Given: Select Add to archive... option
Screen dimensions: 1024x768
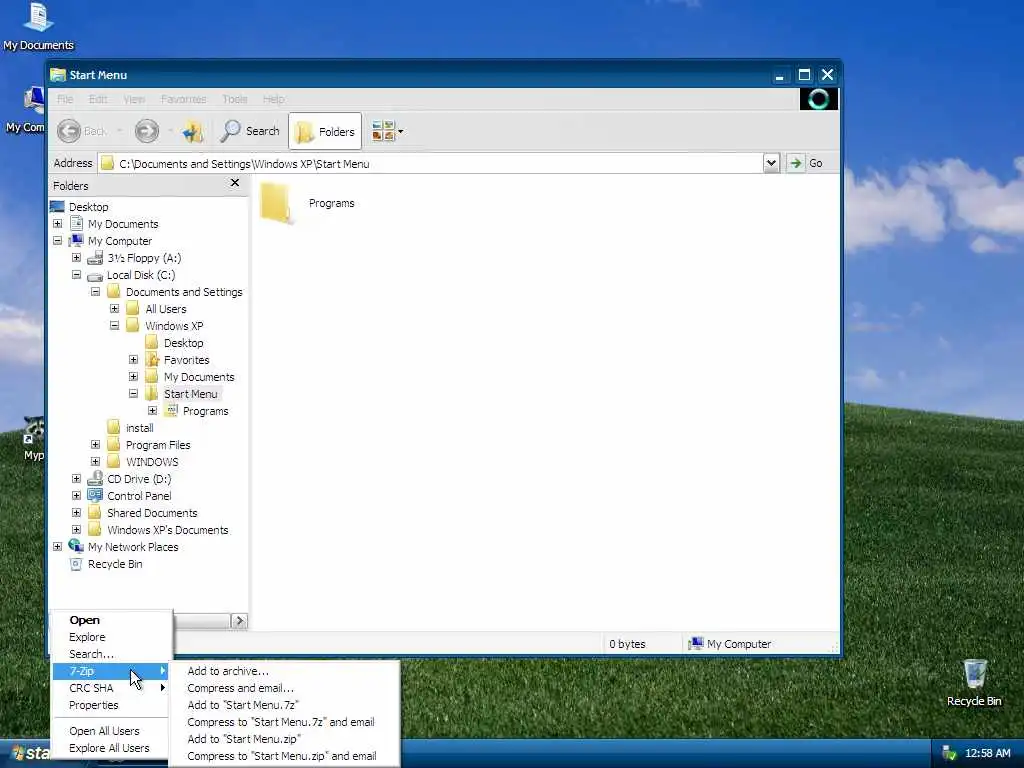Looking at the screenshot, I should [283, 671].
